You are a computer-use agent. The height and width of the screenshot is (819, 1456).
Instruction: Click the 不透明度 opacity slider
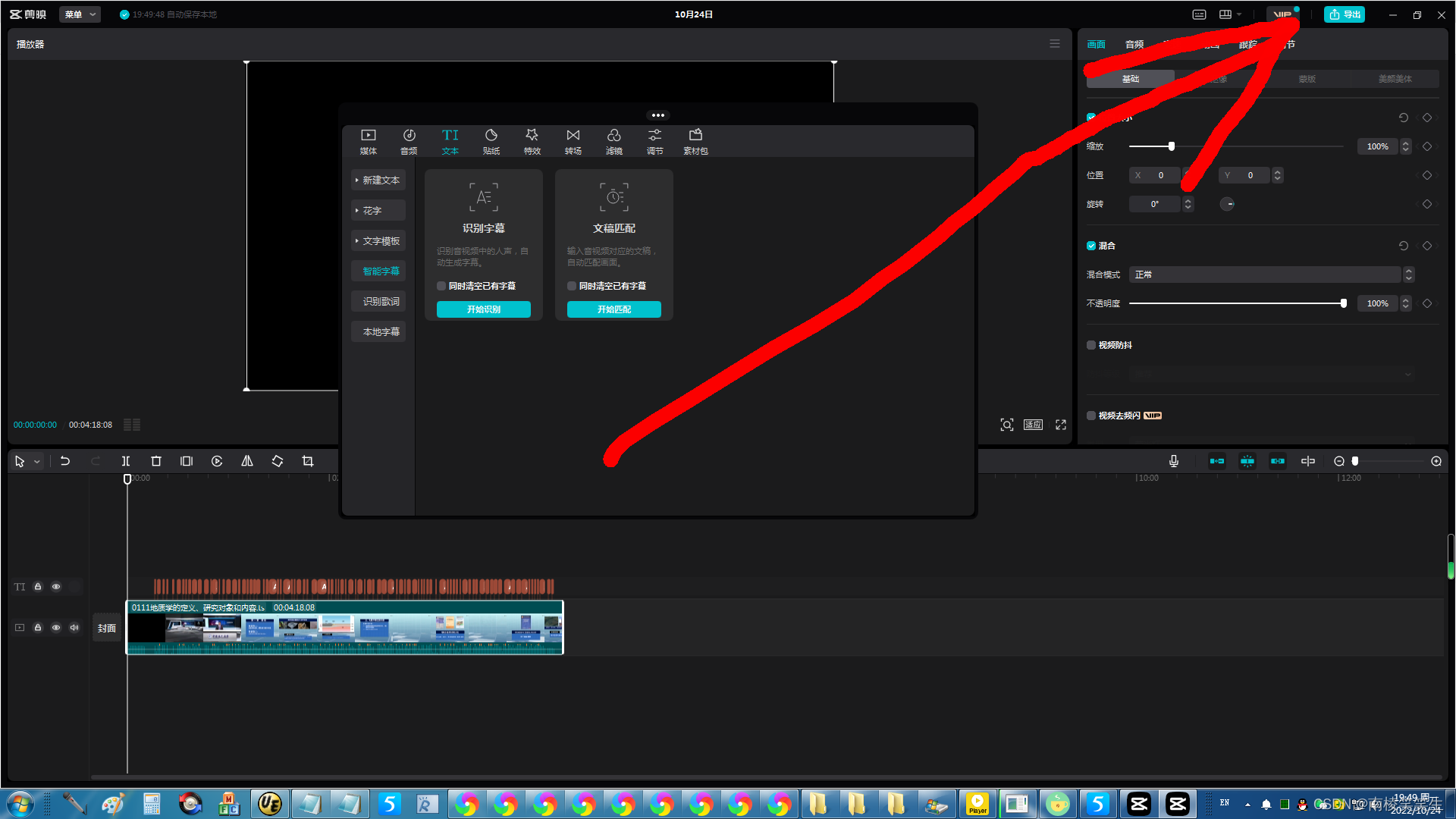coord(1236,303)
